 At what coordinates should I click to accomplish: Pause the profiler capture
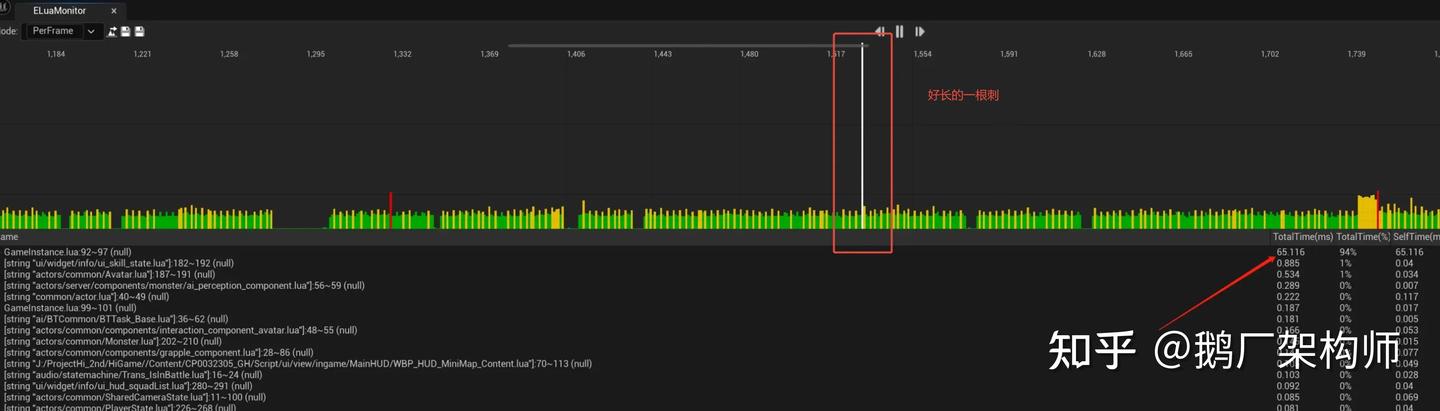899,31
